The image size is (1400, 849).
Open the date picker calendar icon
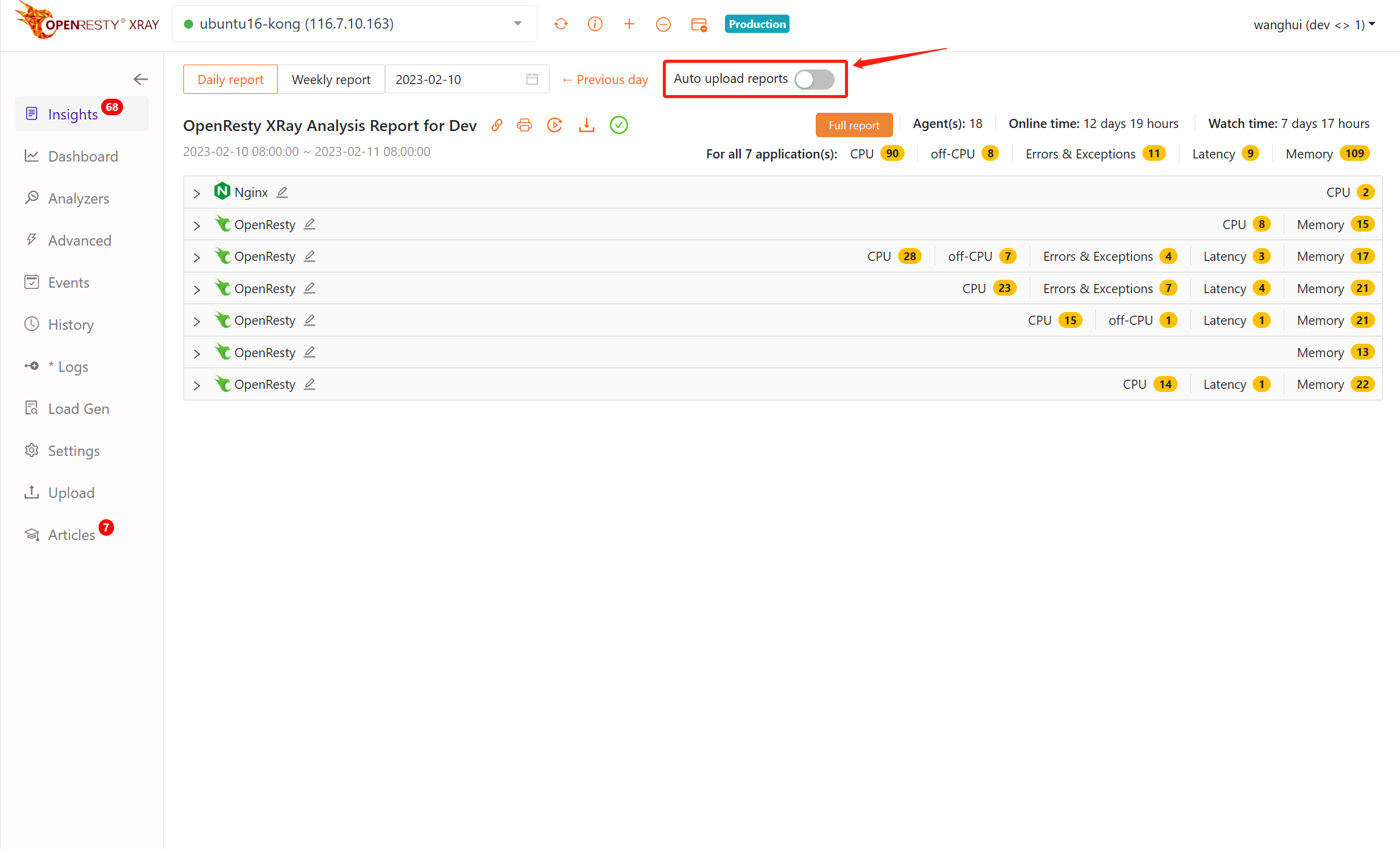tap(532, 79)
